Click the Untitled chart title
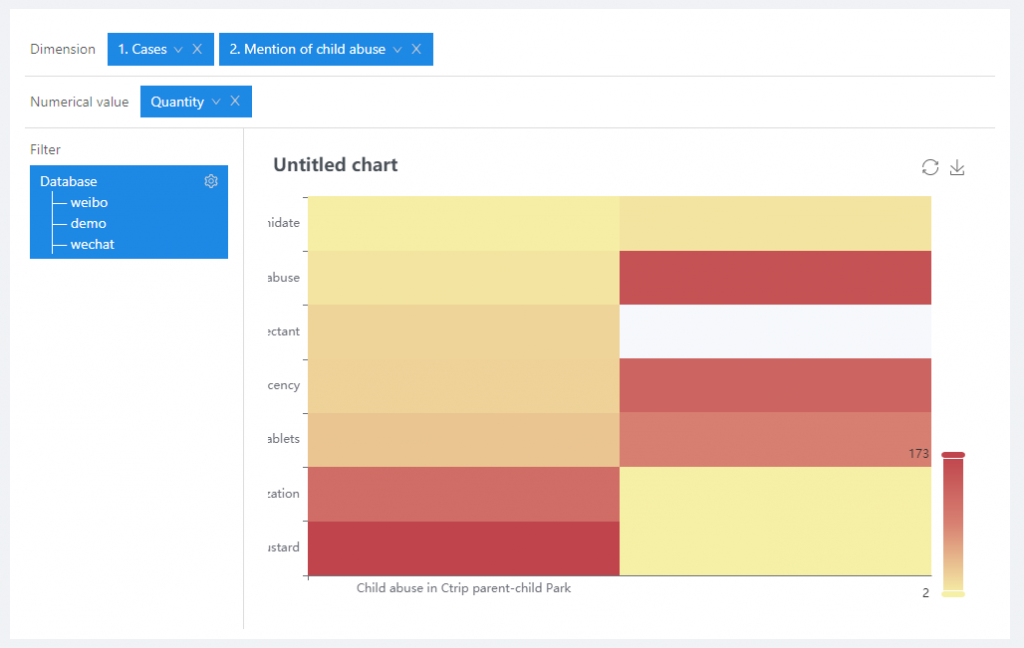Viewport: 1024px width, 648px height. click(x=335, y=165)
